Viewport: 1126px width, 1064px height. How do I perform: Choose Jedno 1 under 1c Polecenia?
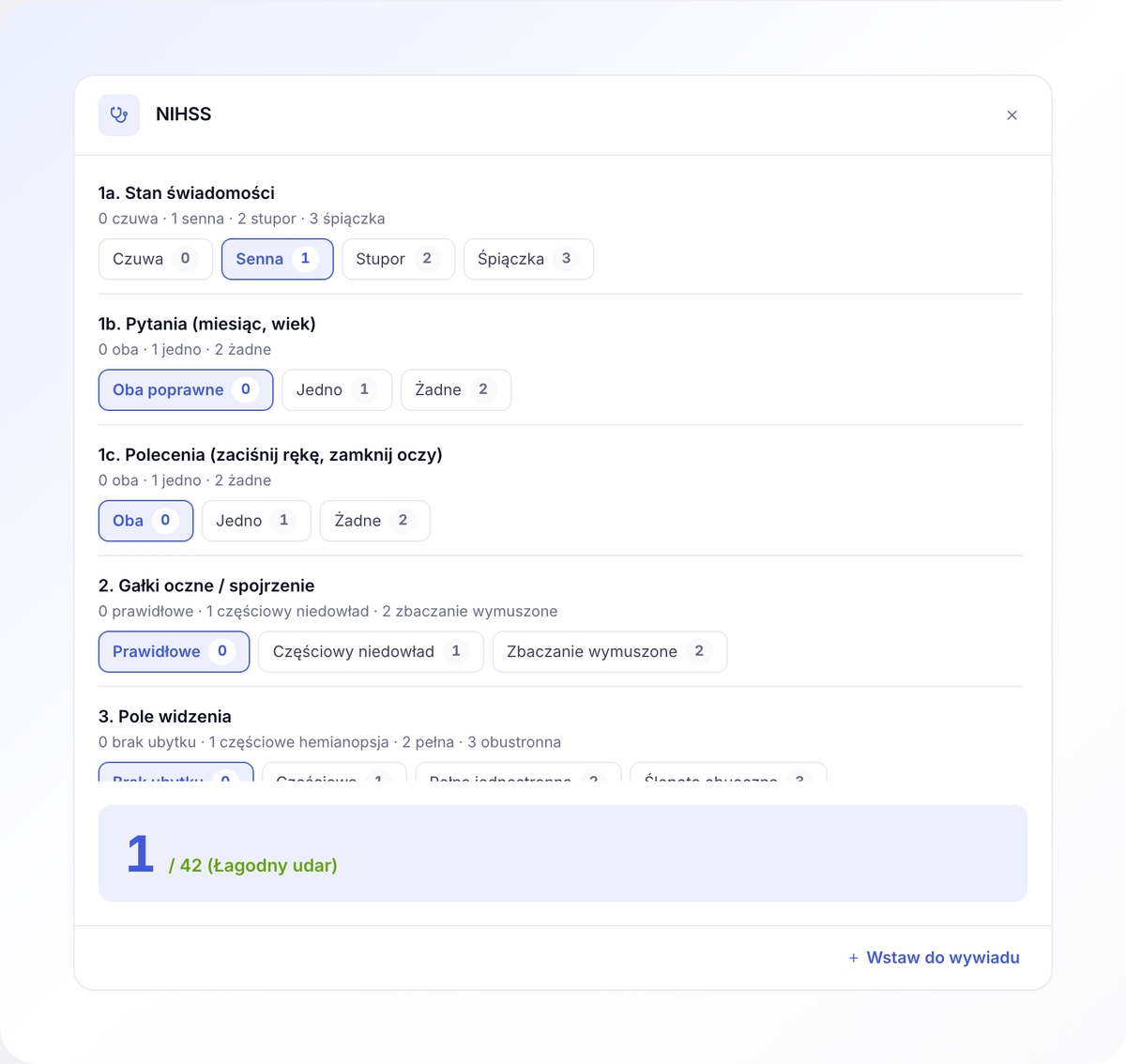tap(256, 521)
